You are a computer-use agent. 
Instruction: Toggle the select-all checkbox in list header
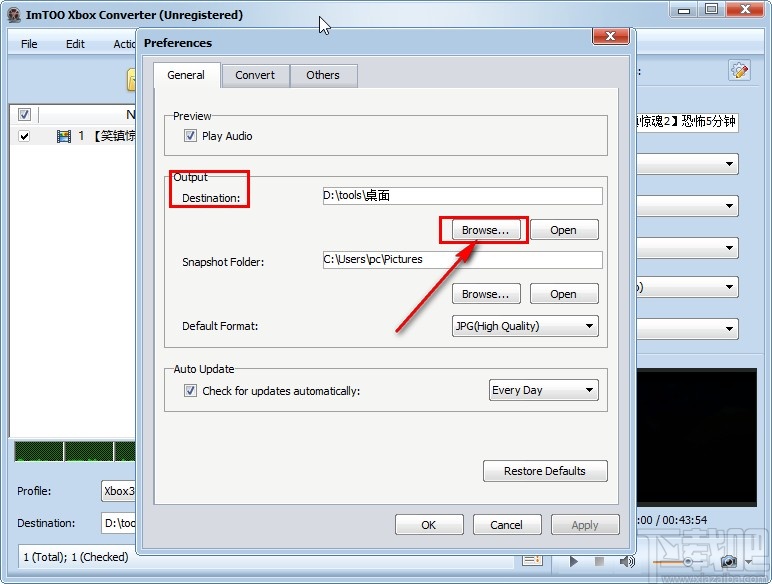(24, 115)
